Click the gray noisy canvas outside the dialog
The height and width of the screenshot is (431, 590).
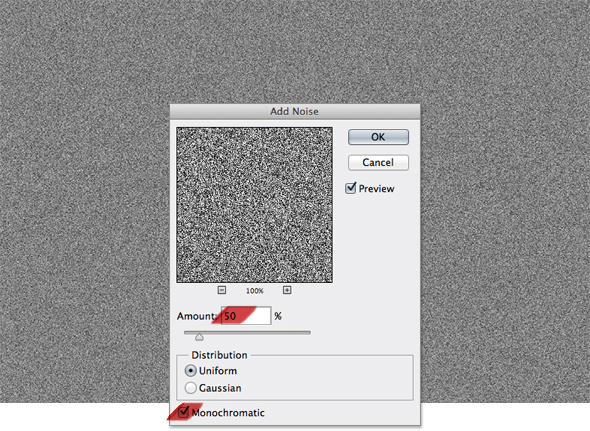click(x=83, y=188)
